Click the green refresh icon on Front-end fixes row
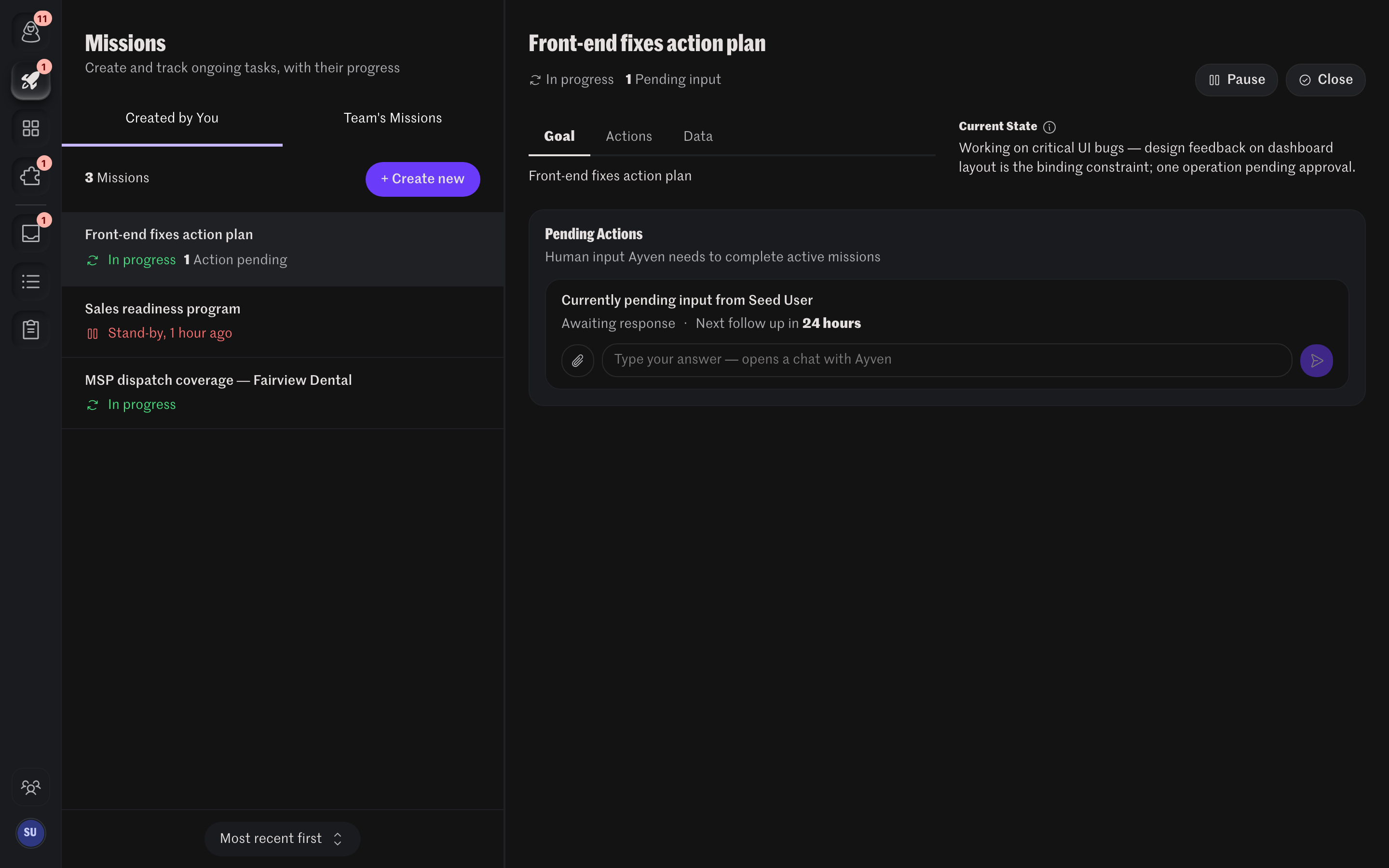1389x868 pixels. [93, 260]
